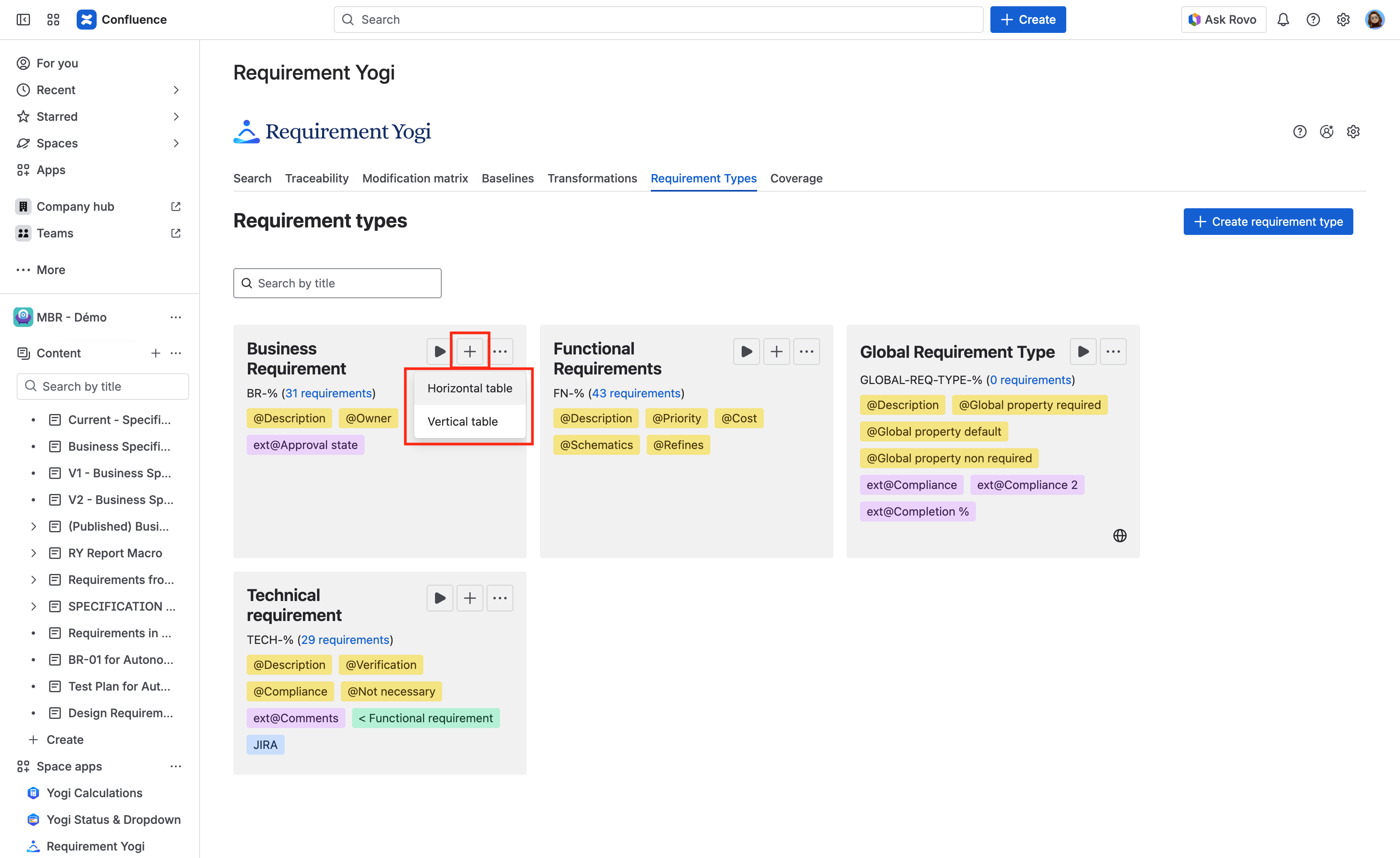Click Create requirement type button
The height and width of the screenshot is (858, 1400).
1267,222
